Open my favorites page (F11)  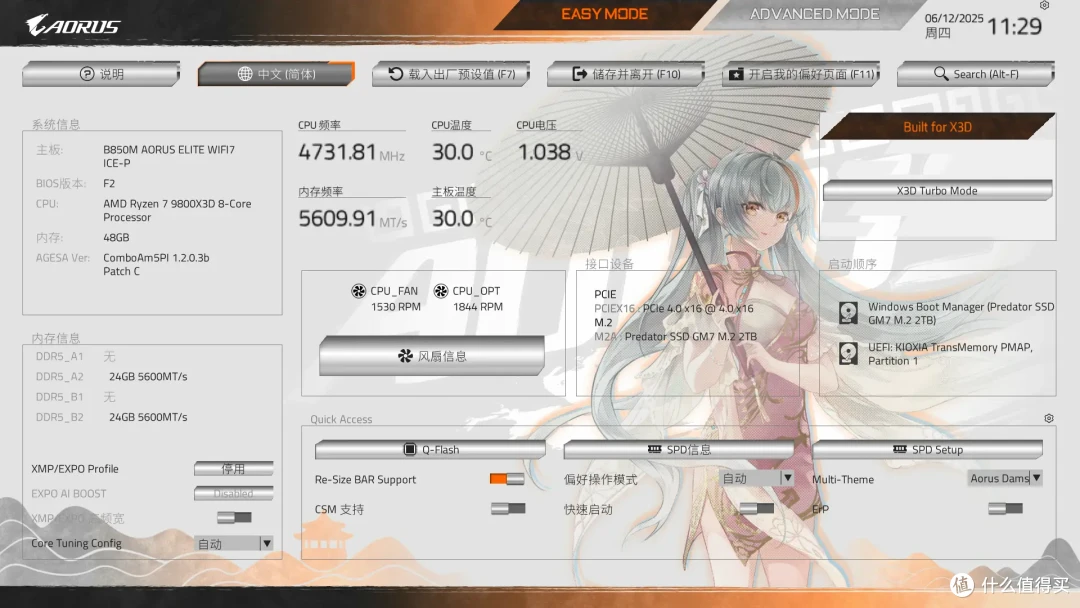(801, 74)
